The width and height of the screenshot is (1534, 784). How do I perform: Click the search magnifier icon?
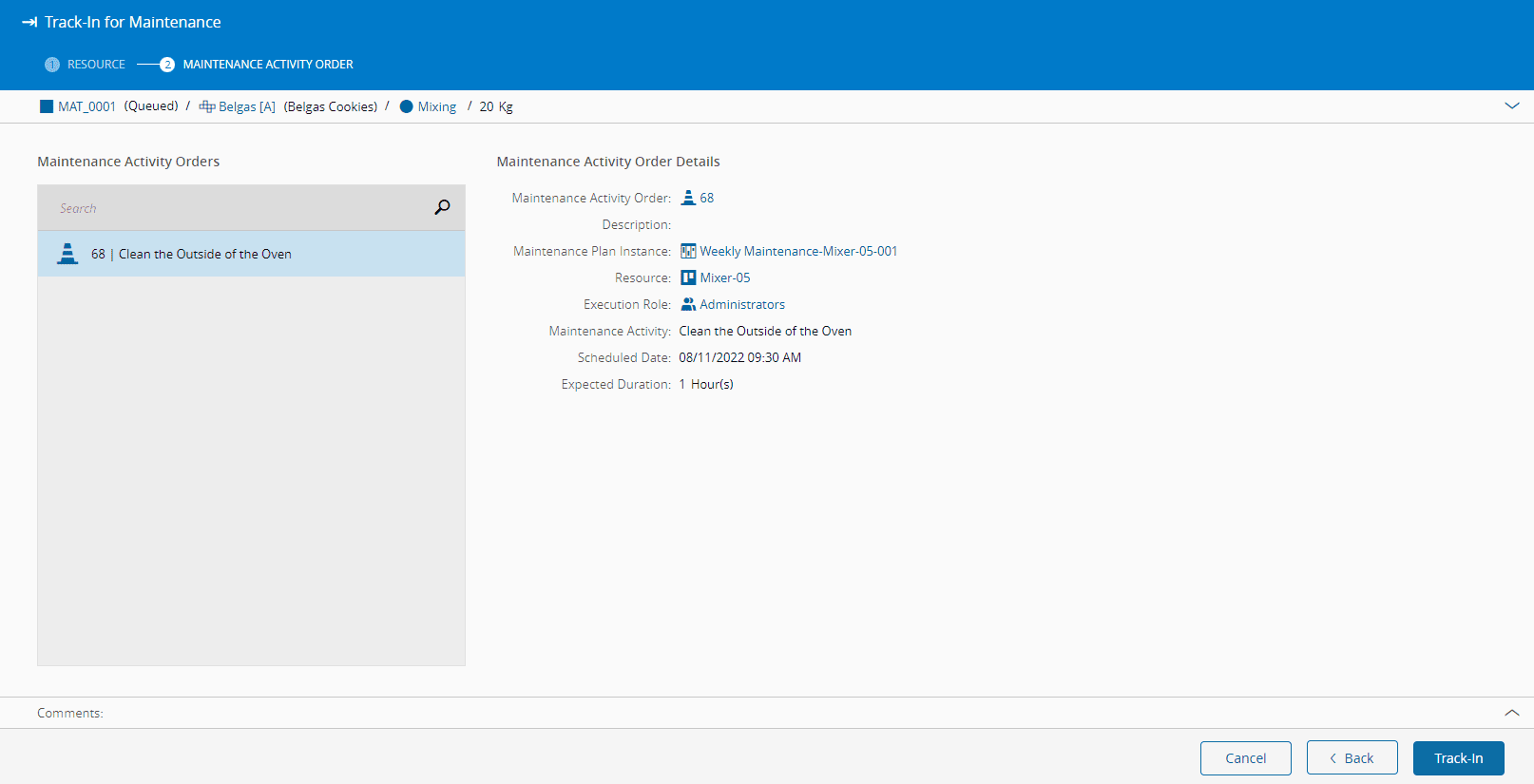(442, 207)
